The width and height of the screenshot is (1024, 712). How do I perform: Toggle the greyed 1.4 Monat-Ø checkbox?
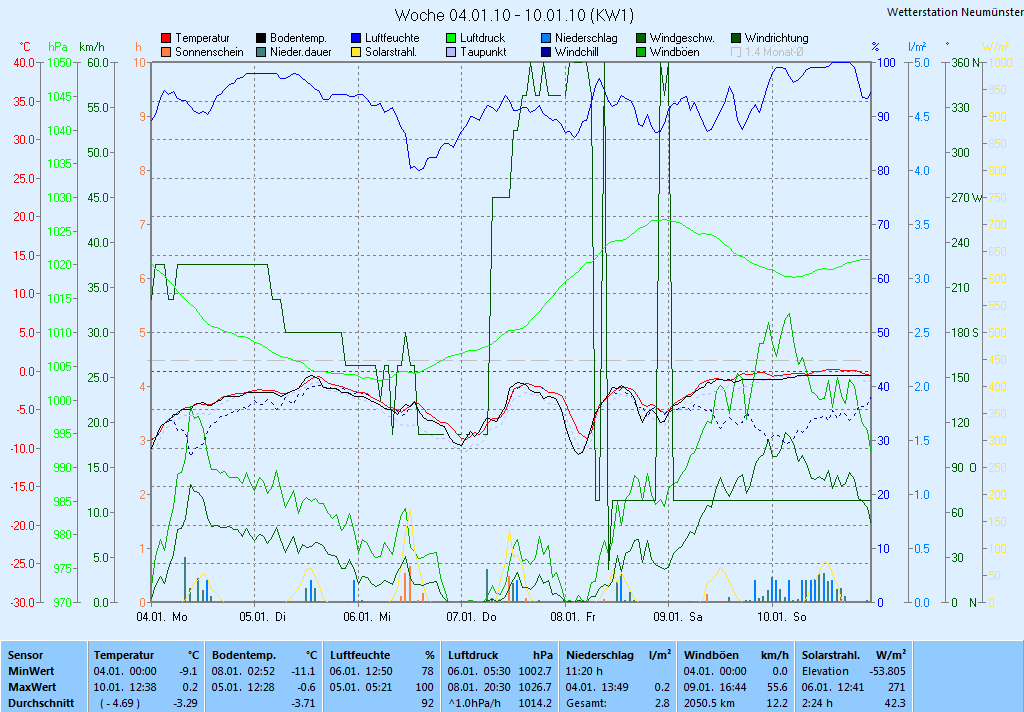[x=736, y=52]
